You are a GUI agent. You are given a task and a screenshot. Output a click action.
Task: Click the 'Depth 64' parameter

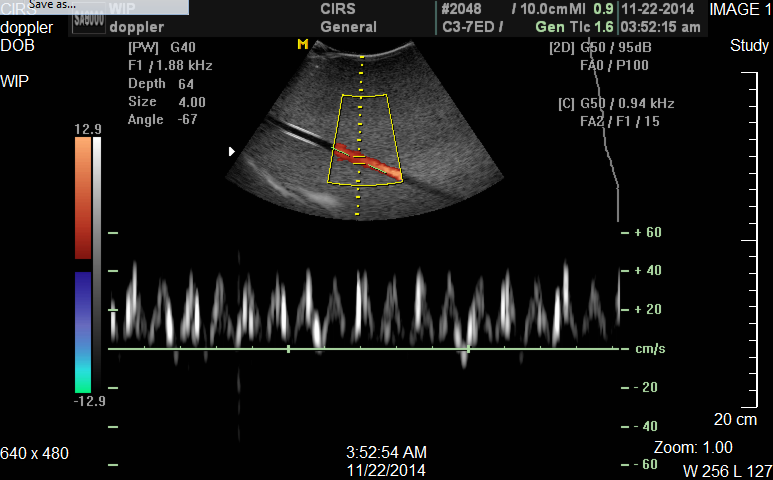pyautogui.click(x=161, y=83)
